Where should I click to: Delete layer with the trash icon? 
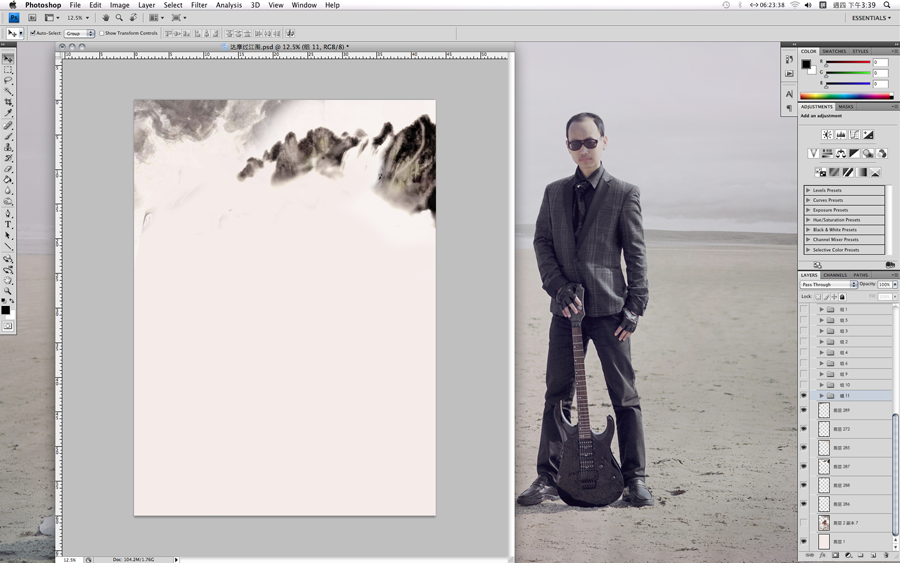click(885, 556)
